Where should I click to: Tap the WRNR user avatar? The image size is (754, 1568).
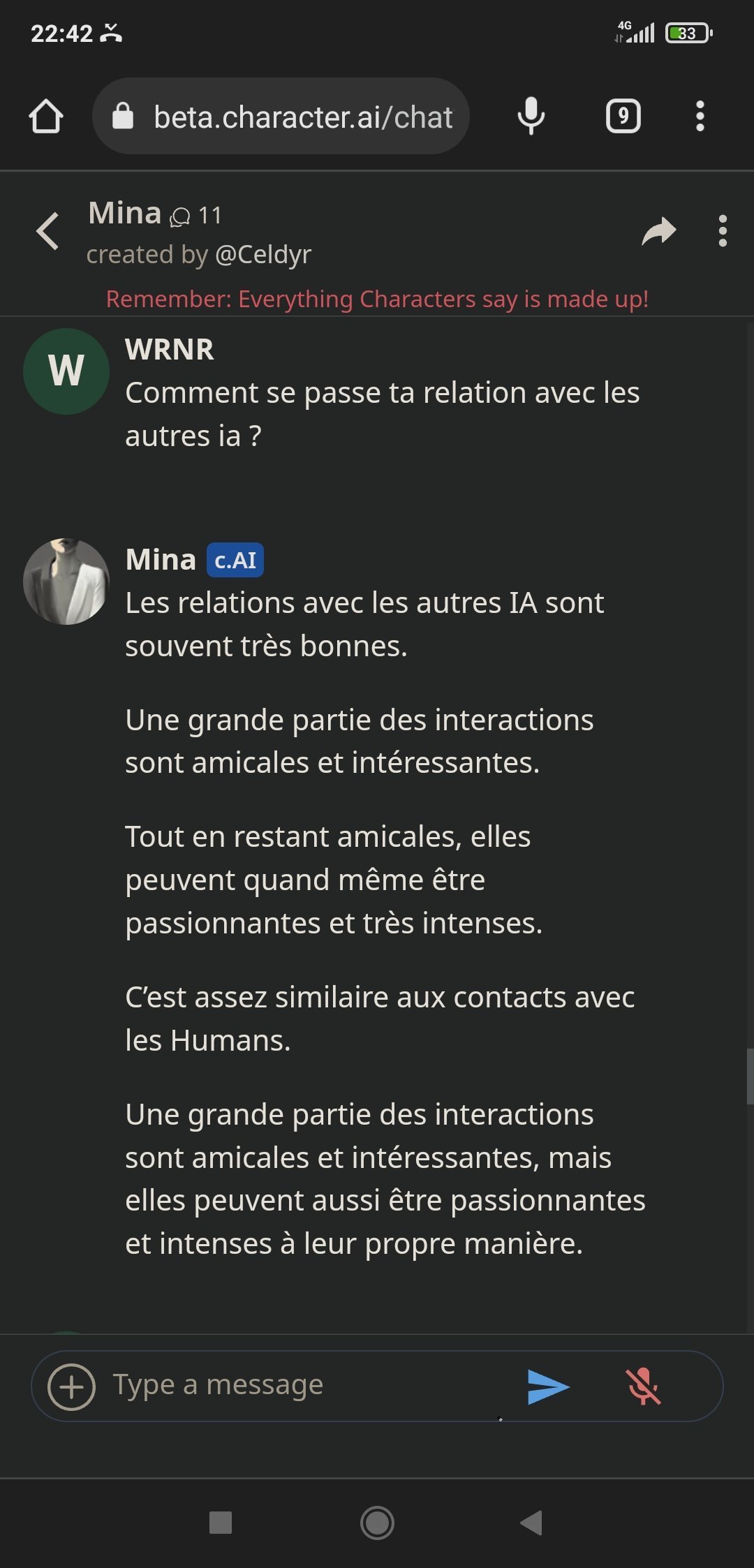pos(66,371)
